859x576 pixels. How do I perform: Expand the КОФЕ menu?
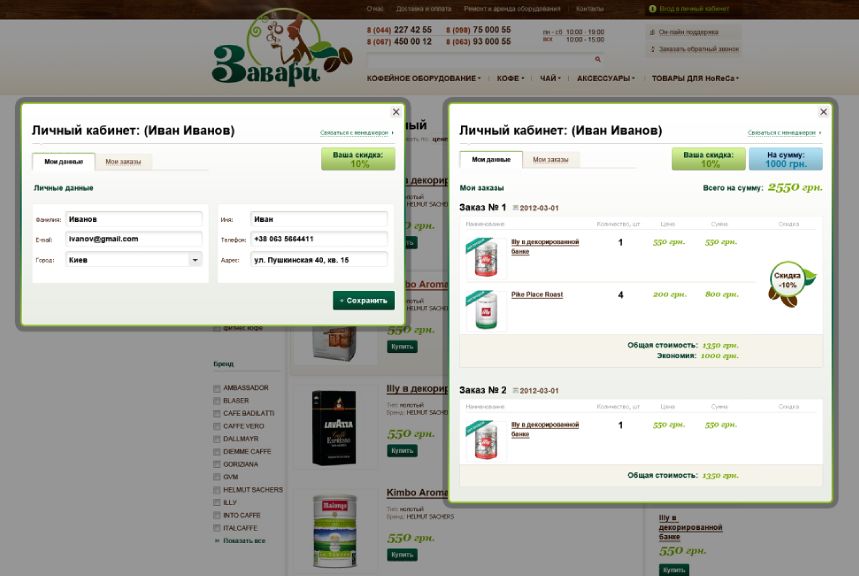click(x=510, y=78)
